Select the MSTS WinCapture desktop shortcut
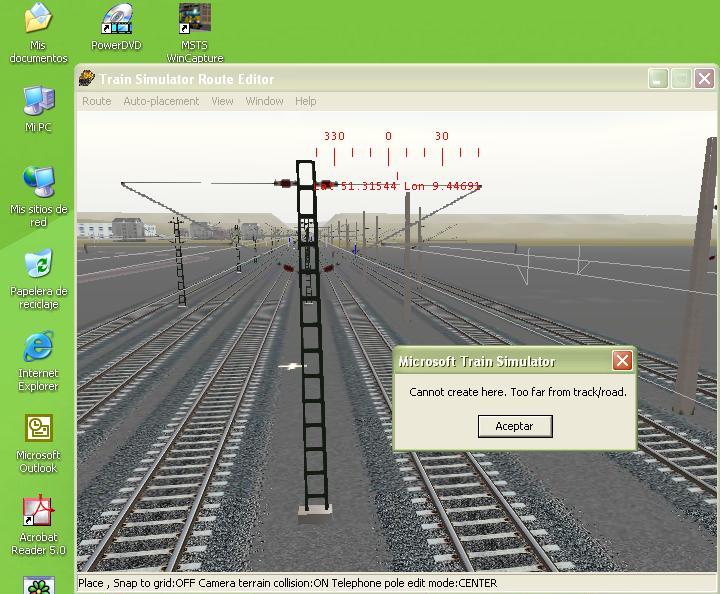This screenshot has width=720, height=594. 194,19
